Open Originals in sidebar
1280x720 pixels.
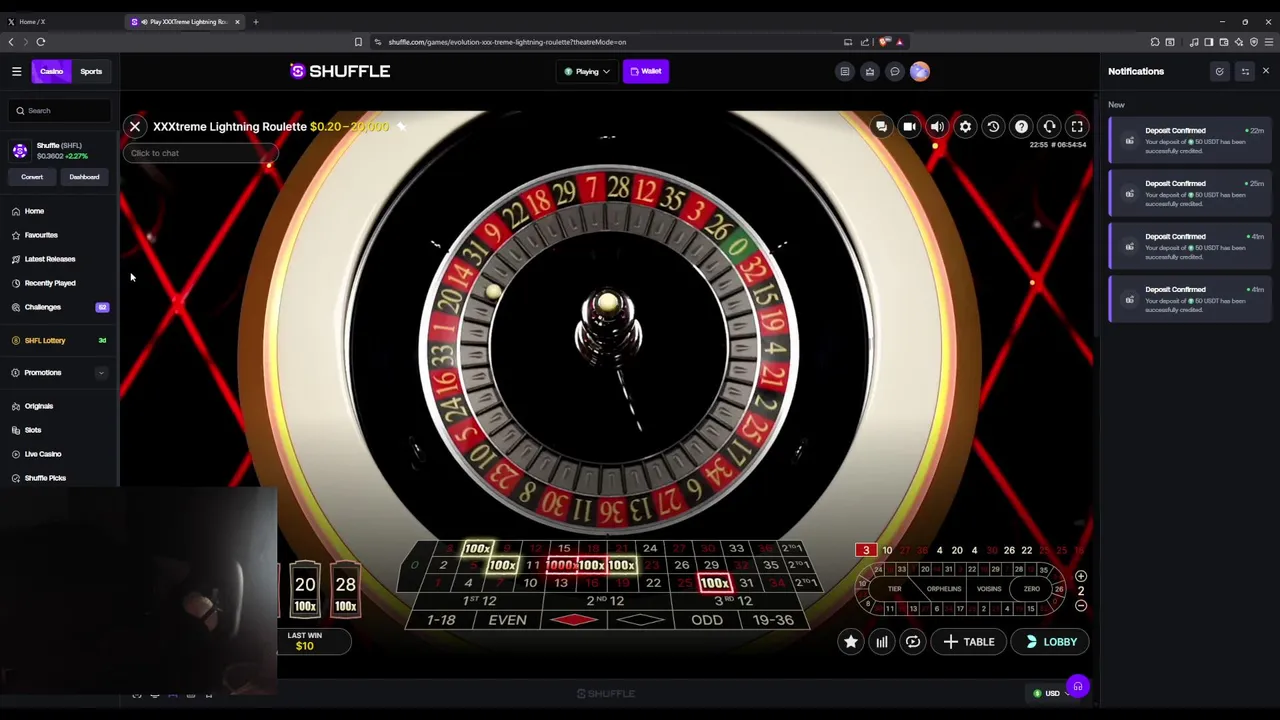[39, 406]
